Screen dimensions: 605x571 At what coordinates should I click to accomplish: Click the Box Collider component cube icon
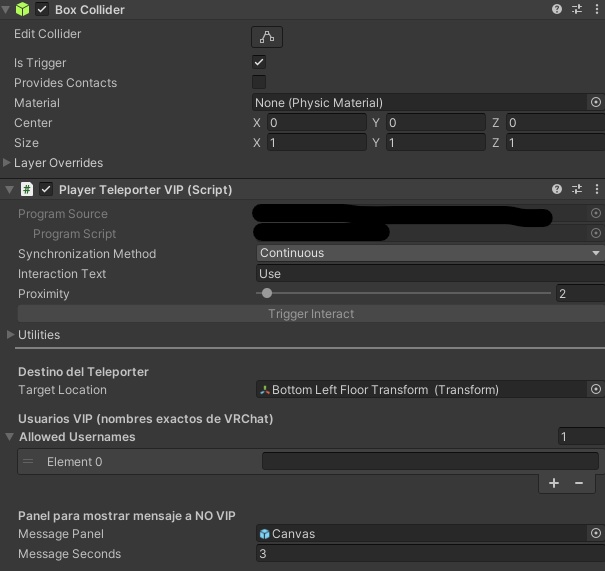(x=22, y=9)
